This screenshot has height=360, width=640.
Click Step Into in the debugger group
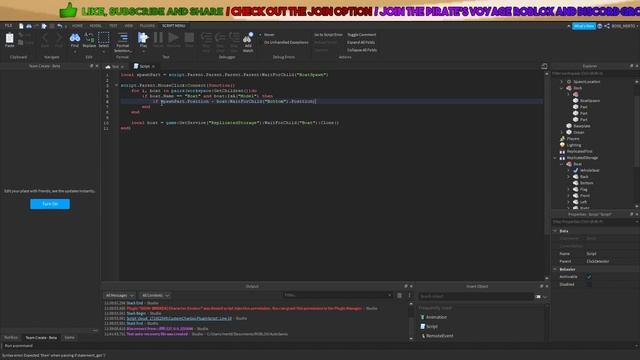click(206, 42)
